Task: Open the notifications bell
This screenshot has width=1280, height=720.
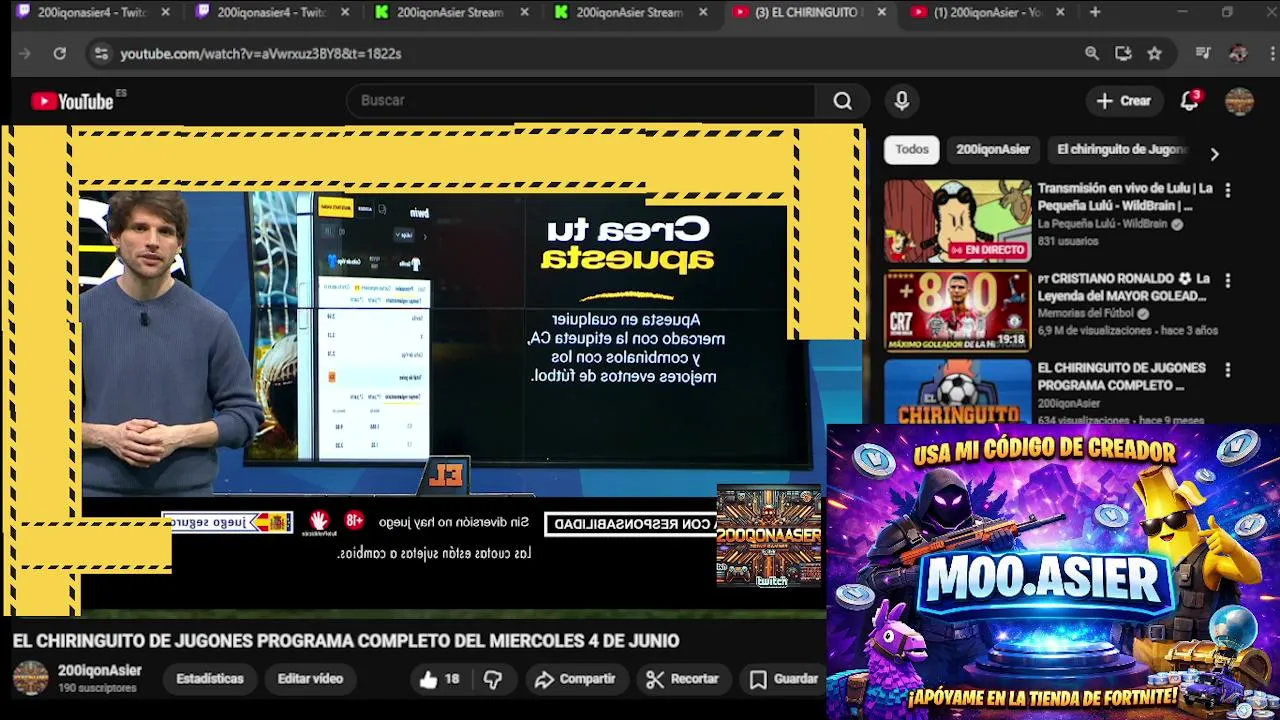Action: pos(1189,100)
